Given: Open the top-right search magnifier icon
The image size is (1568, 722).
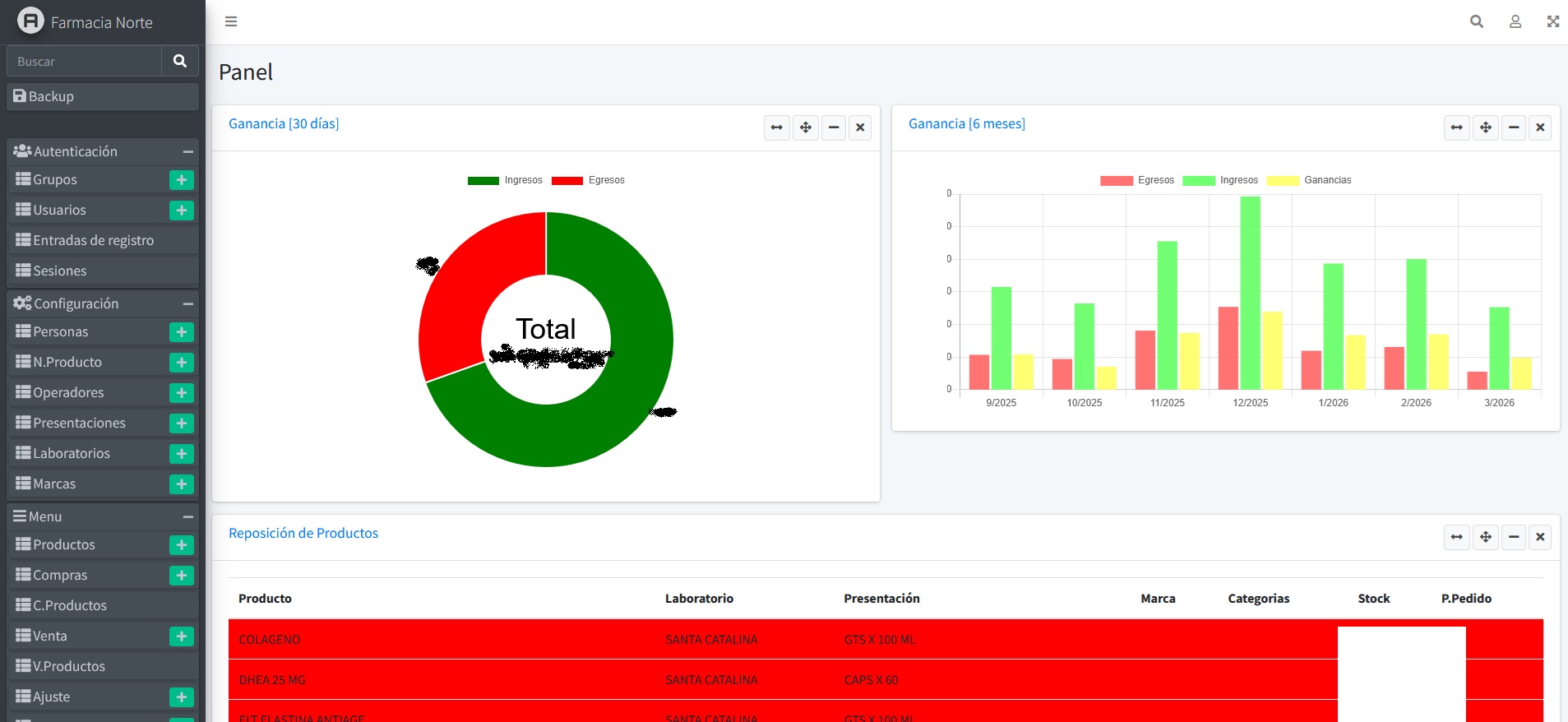Looking at the screenshot, I should 1477,21.
